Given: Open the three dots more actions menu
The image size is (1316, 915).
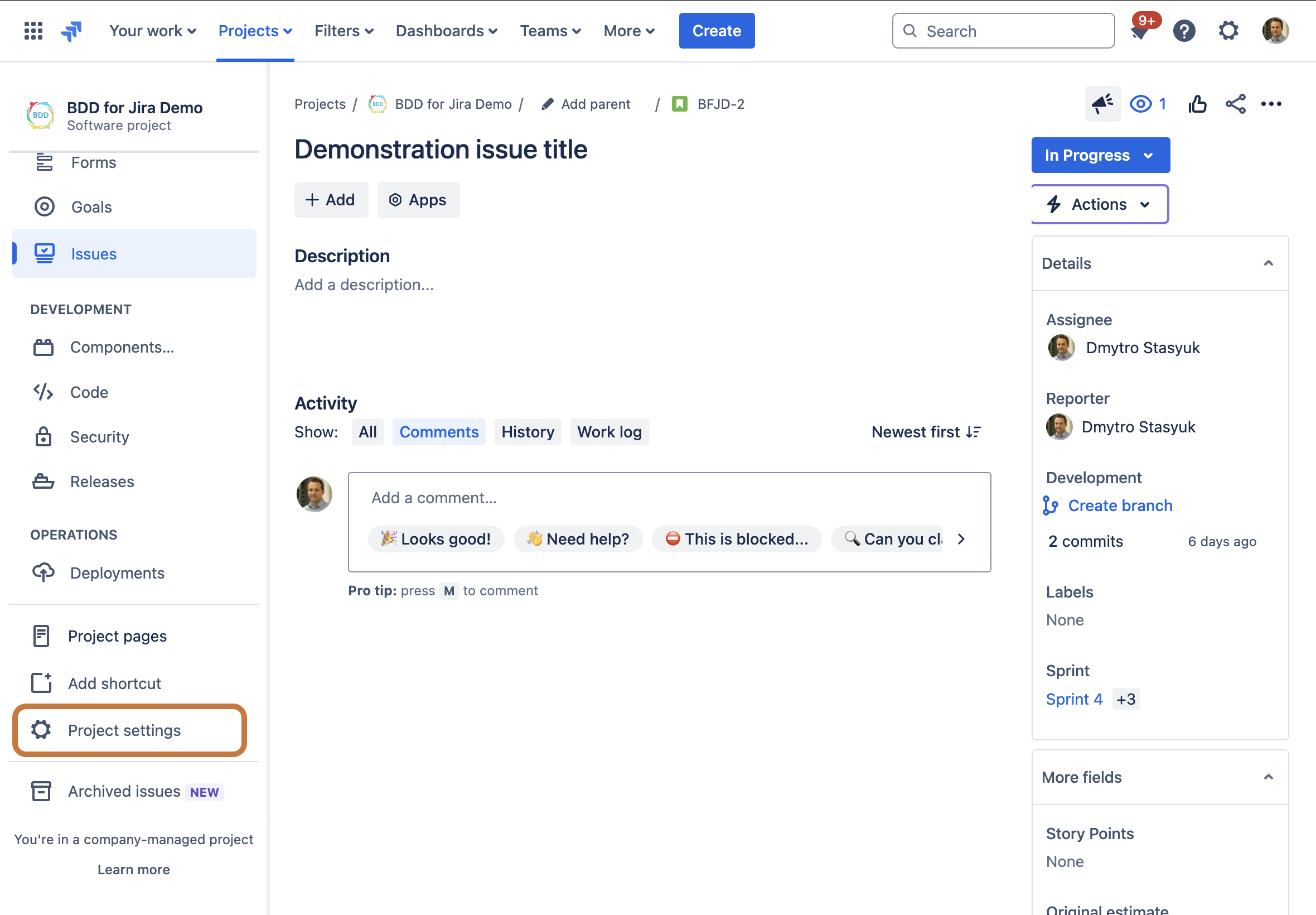Looking at the screenshot, I should pyautogui.click(x=1271, y=104).
